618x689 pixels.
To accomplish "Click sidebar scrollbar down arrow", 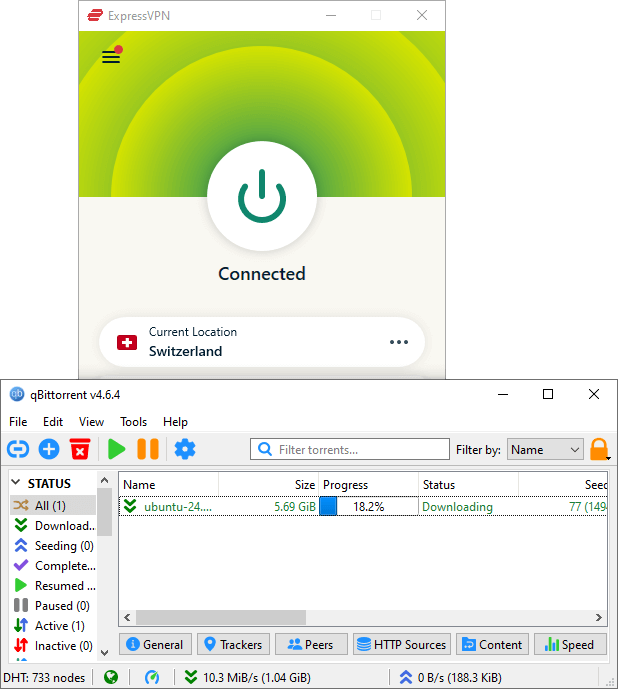I will pyautogui.click(x=104, y=653).
